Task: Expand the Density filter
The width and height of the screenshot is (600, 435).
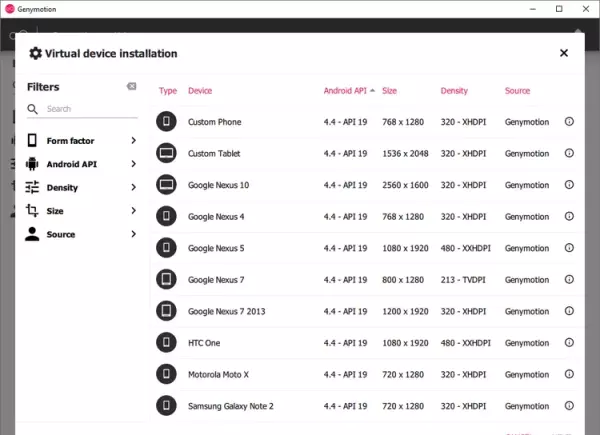Action: point(134,187)
